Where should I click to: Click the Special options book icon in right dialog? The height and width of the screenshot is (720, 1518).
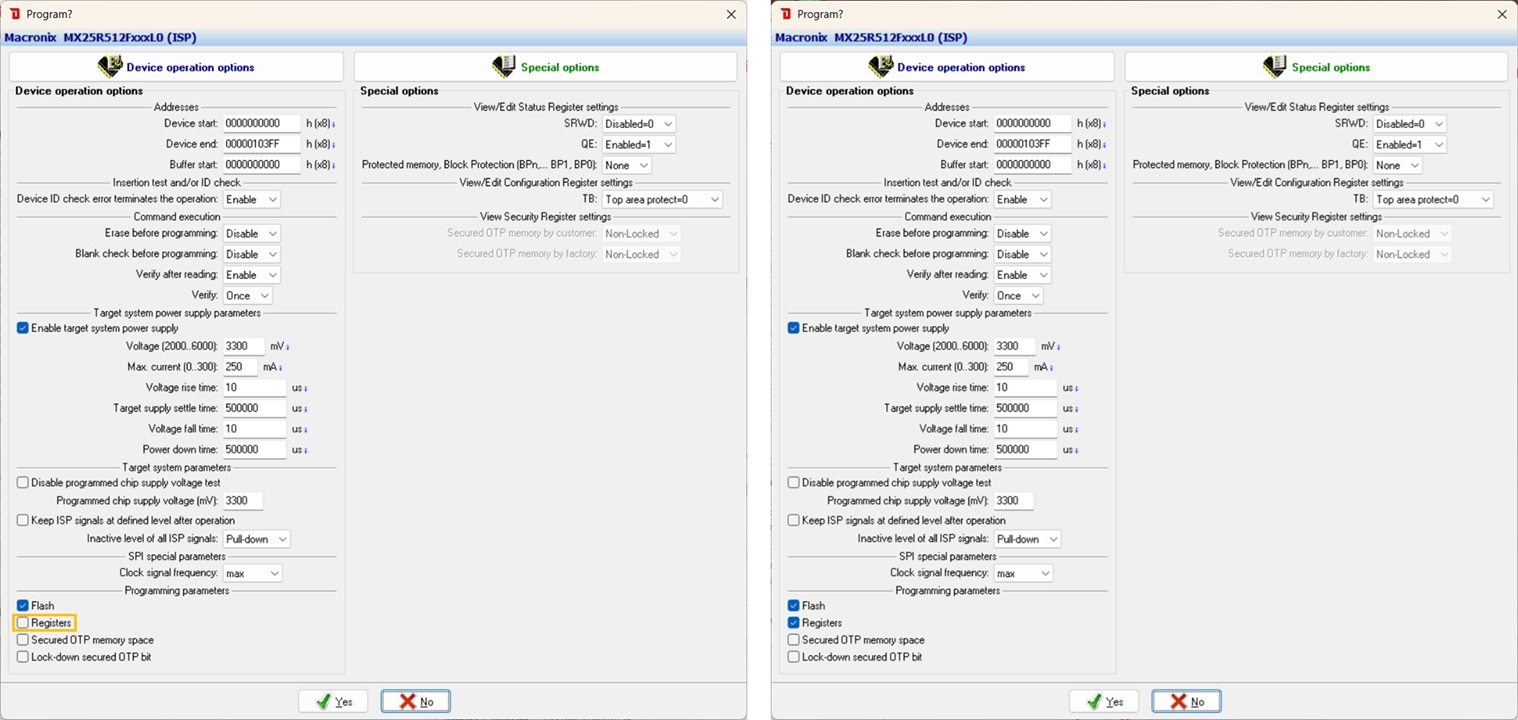pyautogui.click(x=1274, y=67)
